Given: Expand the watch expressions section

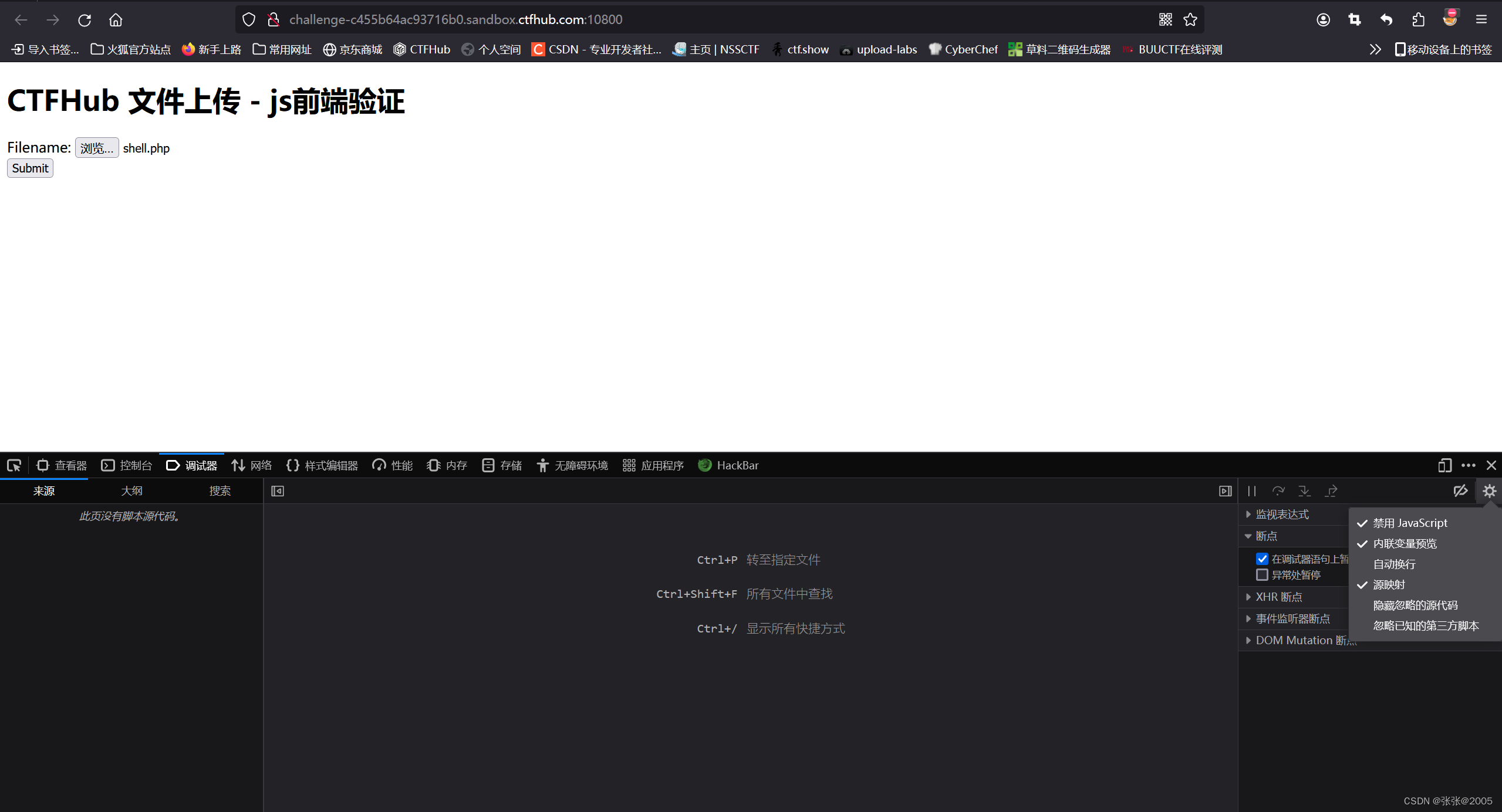Looking at the screenshot, I should [x=1281, y=515].
